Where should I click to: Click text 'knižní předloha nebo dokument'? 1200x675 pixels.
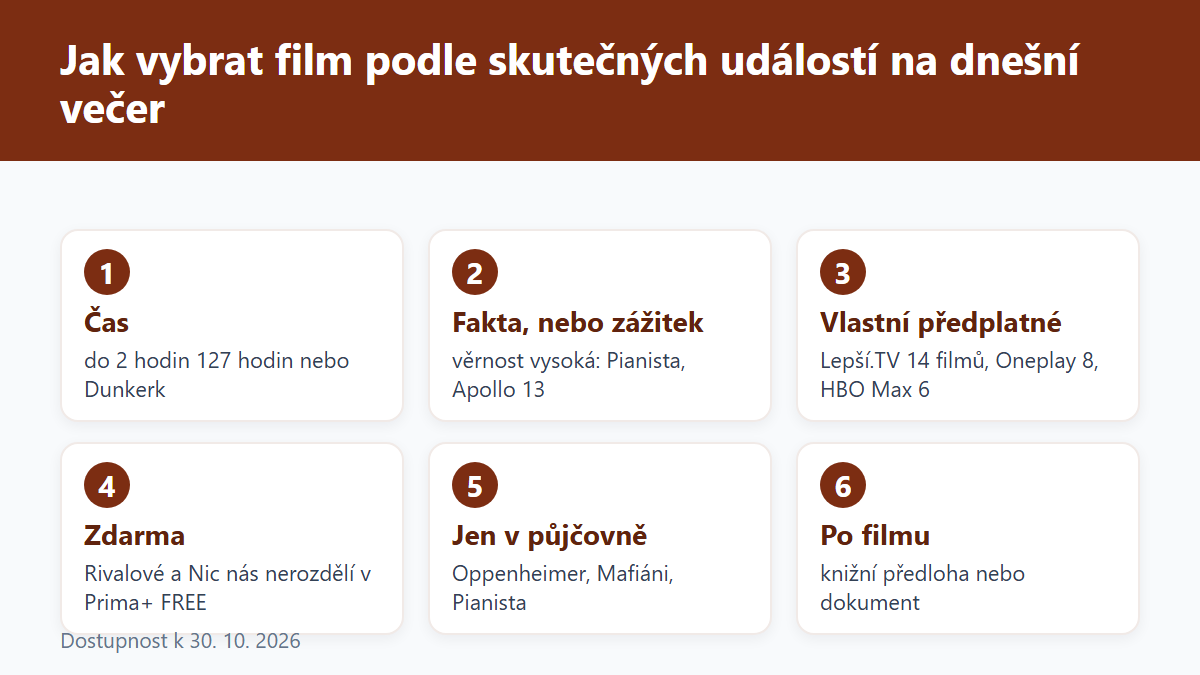[923, 588]
